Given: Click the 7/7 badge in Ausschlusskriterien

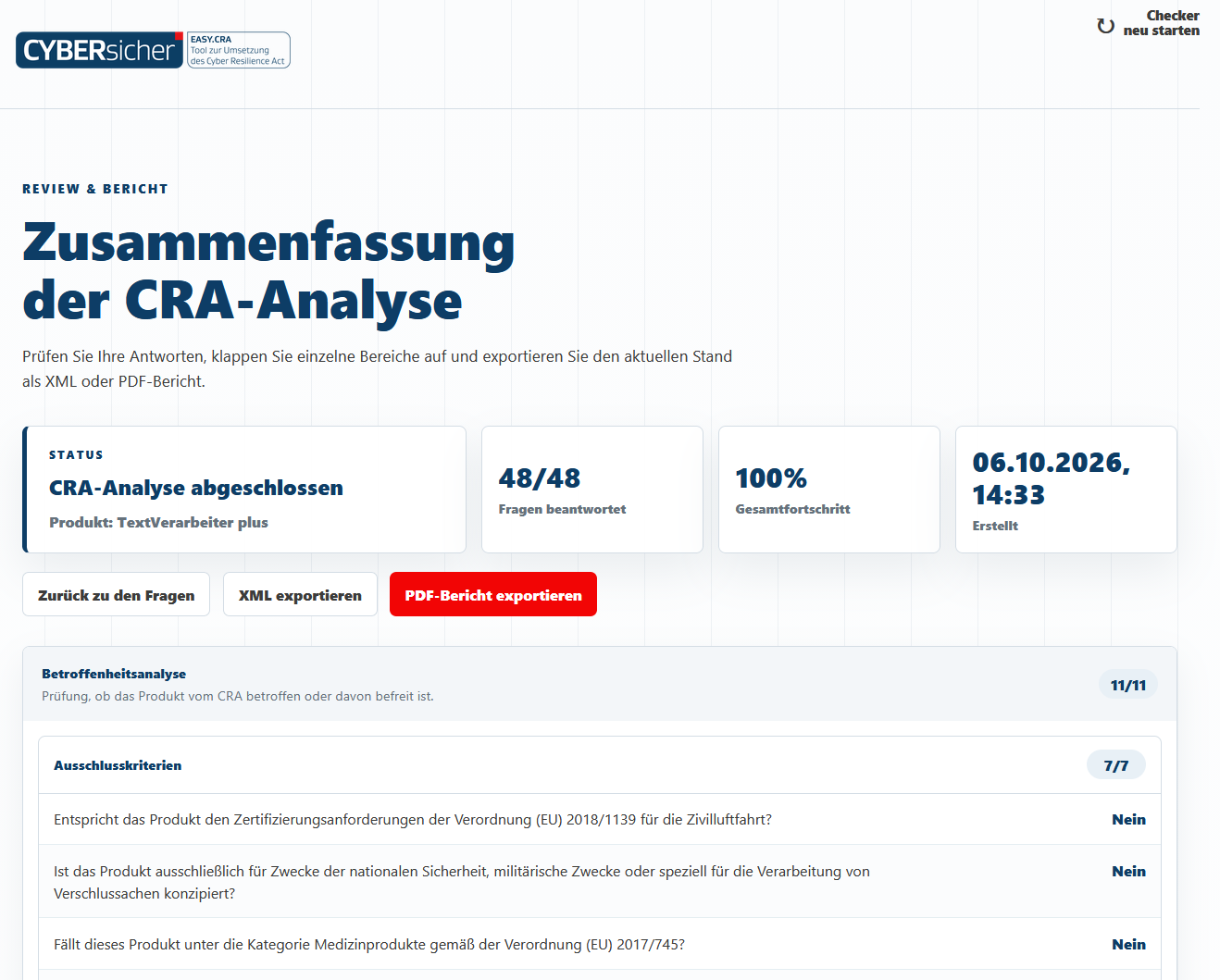Looking at the screenshot, I should [x=1116, y=765].
